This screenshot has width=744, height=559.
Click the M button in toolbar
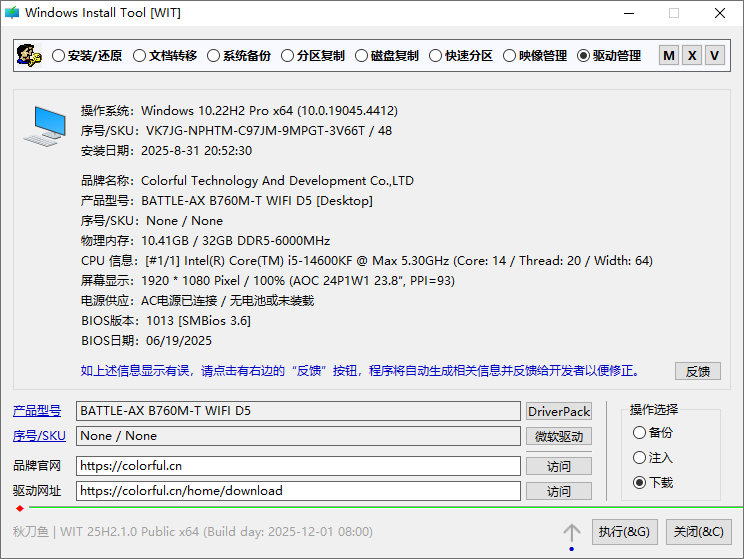669,56
